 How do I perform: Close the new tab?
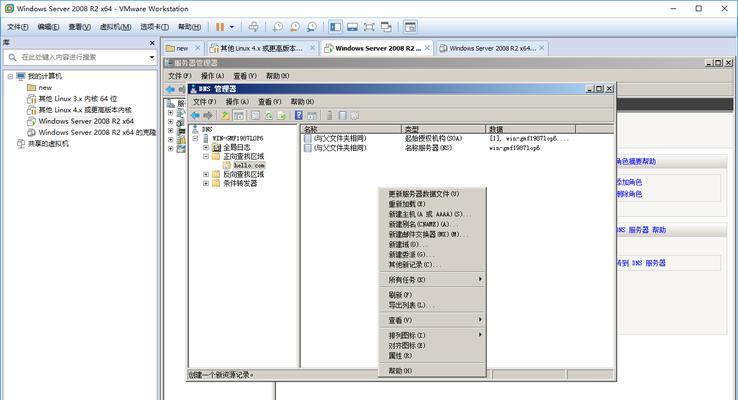tap(198, 48)
